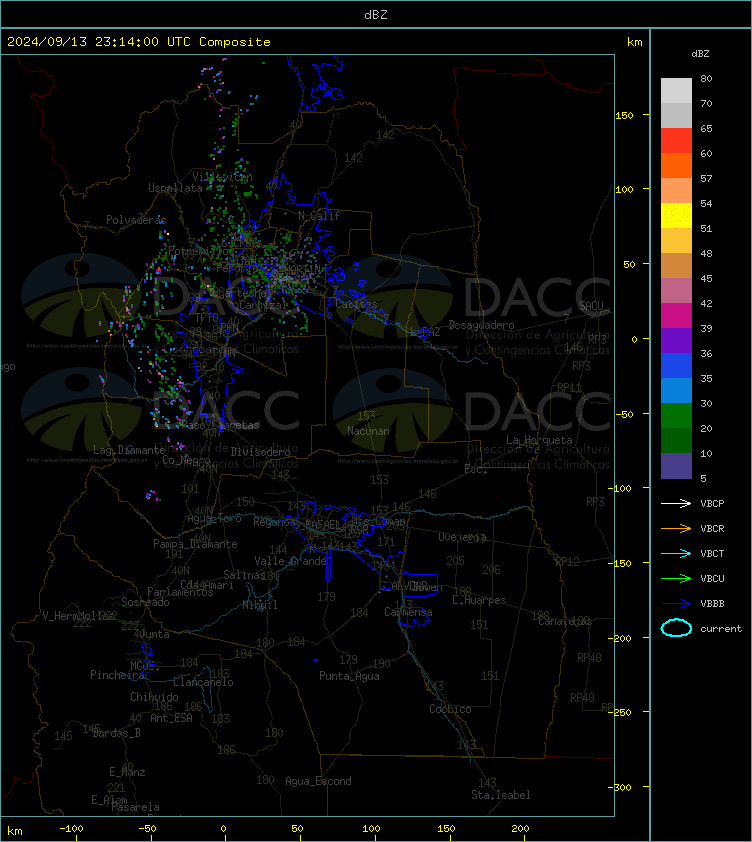Image resolution: width=752 pixels, height=842 pixels.
Task: Click the cyan 'current' ellipse icon
Action: tap(676, 628)
